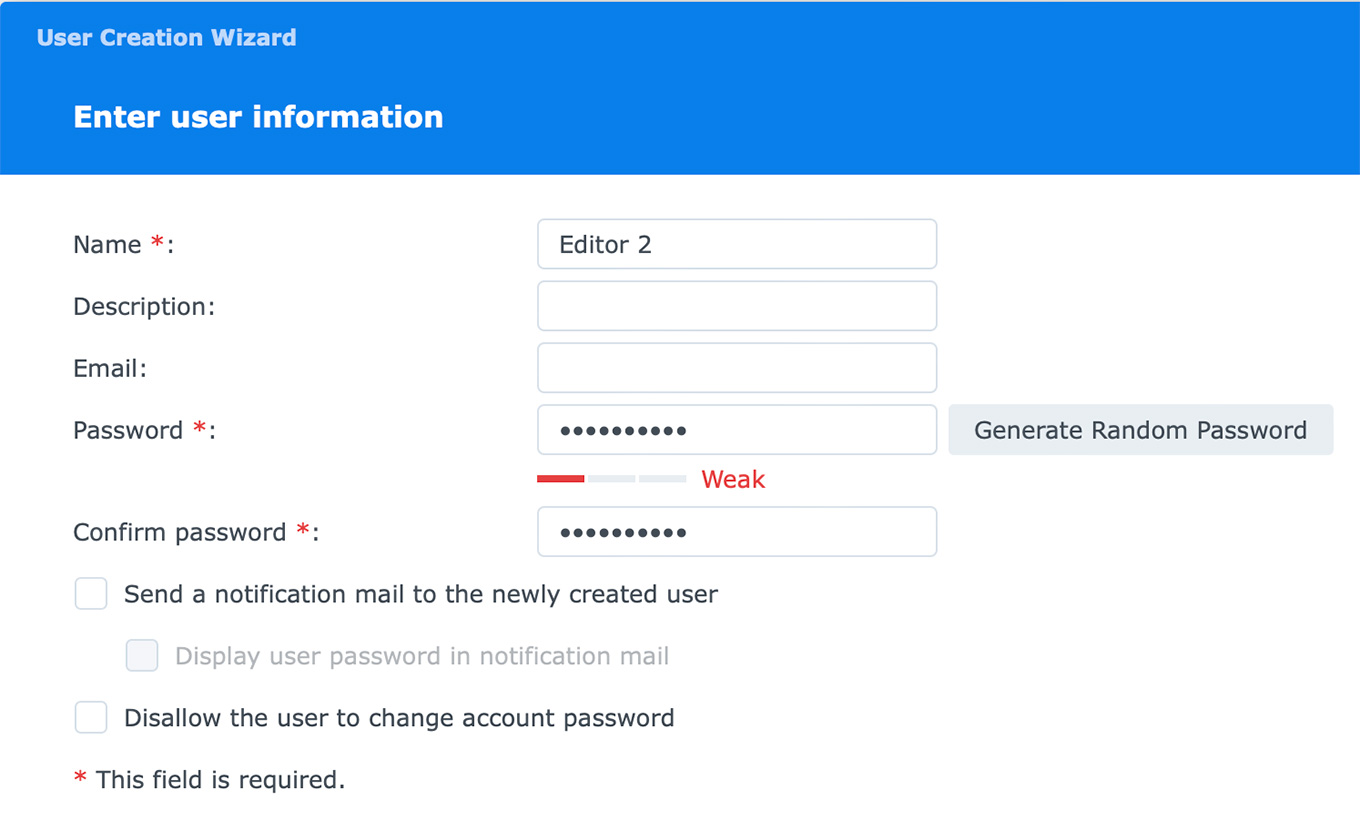The height and width of the screenshot is (821, 1360).
Task: Click the Password label on the left
Action: 128,431
